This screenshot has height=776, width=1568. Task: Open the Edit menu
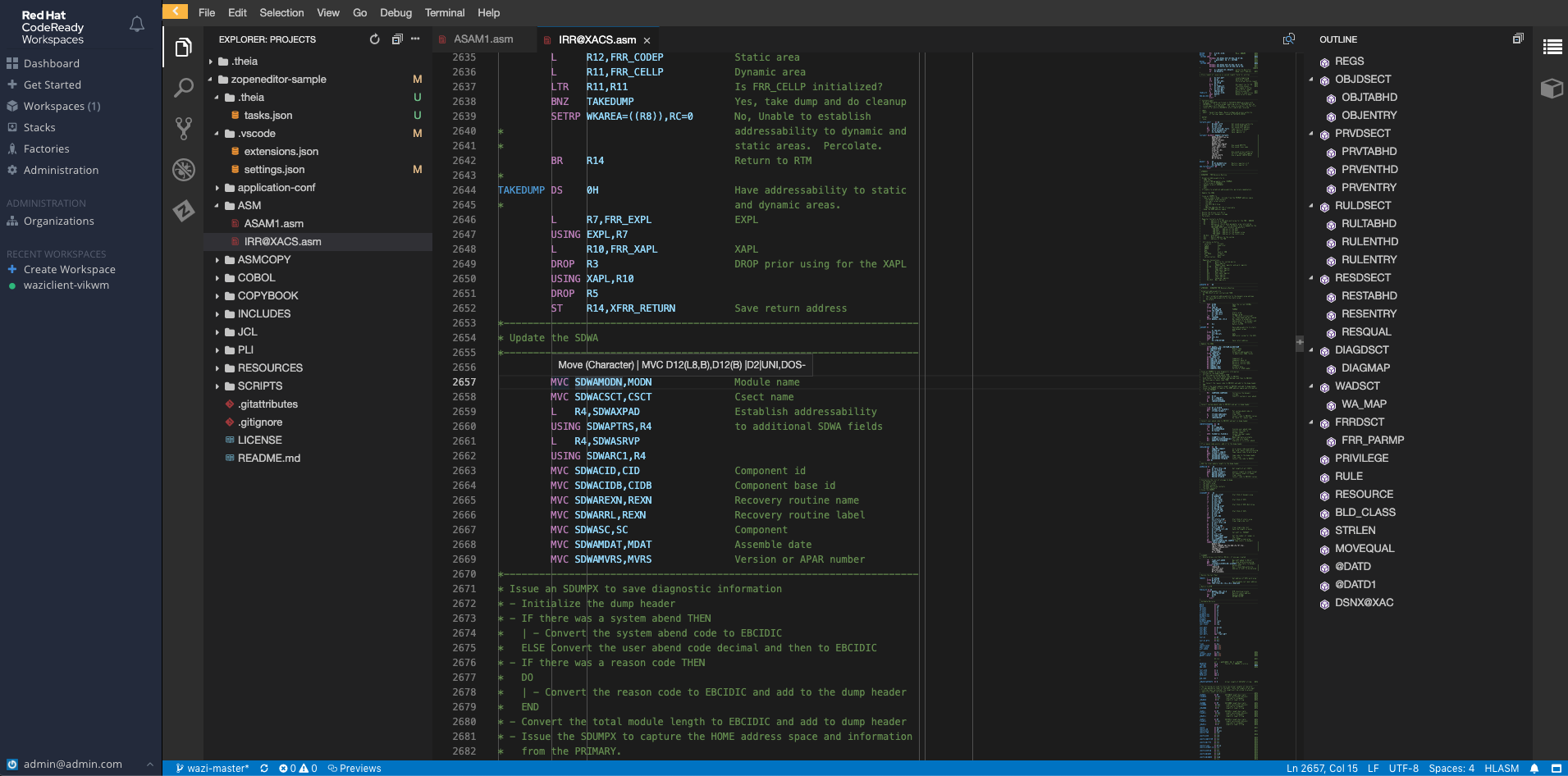(237, 12)
